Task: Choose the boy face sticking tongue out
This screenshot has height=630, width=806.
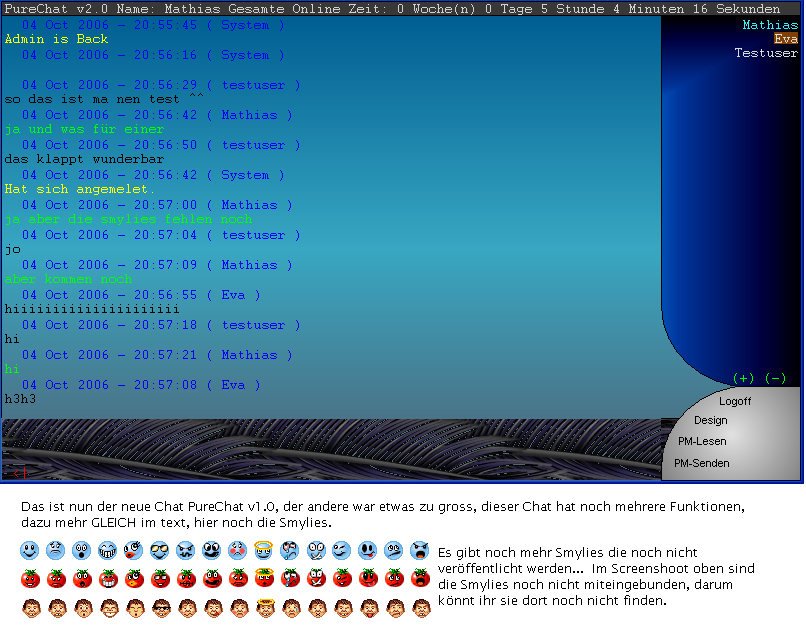Action: pyautogui.click(x=368, y=608)
